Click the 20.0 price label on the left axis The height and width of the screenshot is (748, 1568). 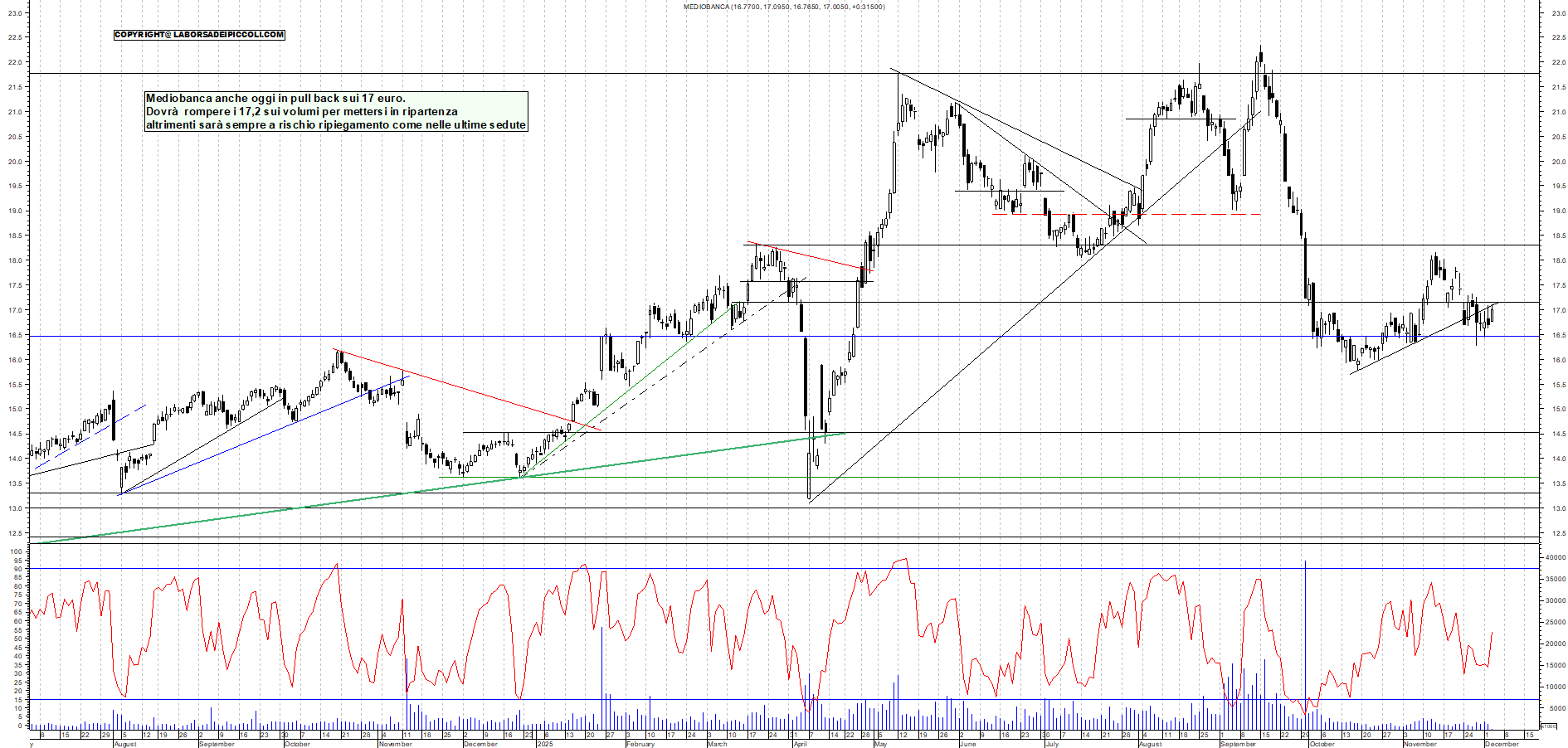[15, 162]
